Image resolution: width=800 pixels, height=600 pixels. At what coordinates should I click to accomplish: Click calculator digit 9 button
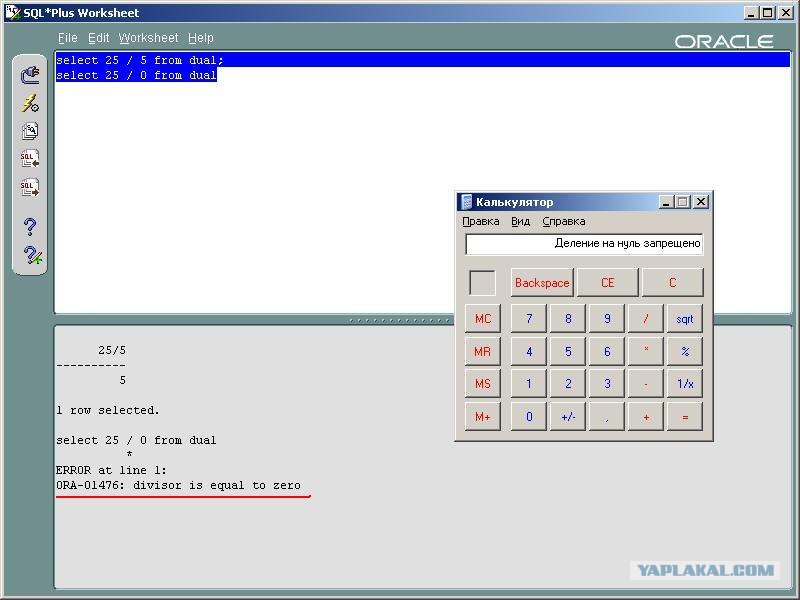click(x=607, y=319)
